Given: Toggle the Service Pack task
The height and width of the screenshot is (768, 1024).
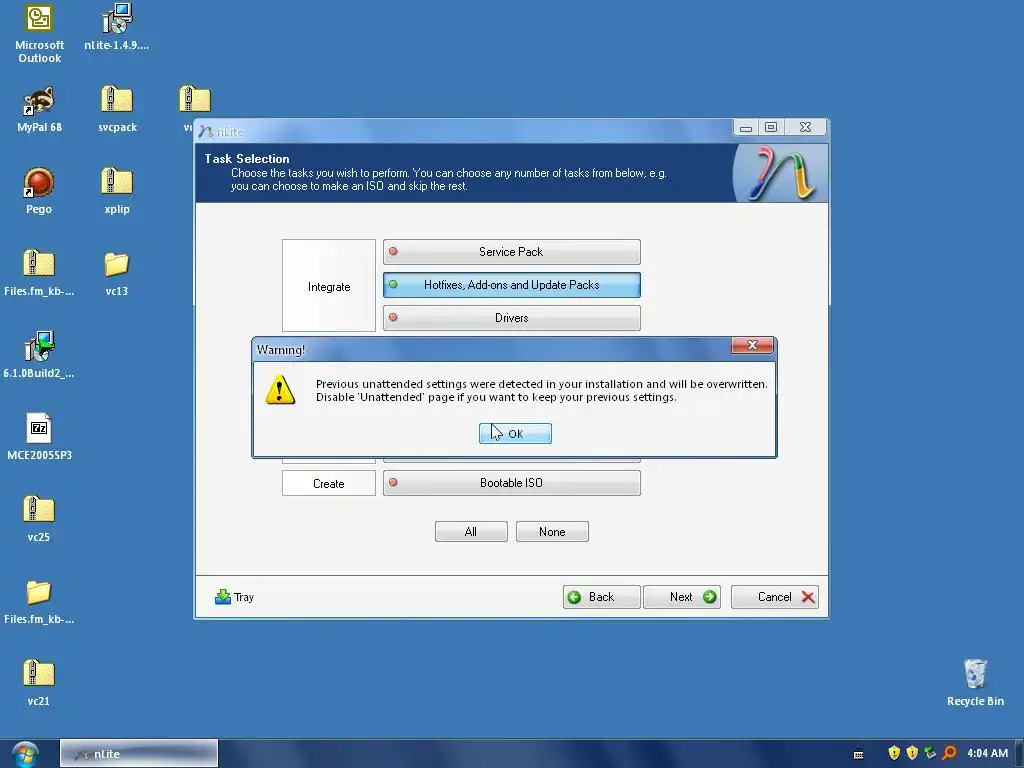Looking at the screenshot, I should pyautogui.click(x=511, y=252).
